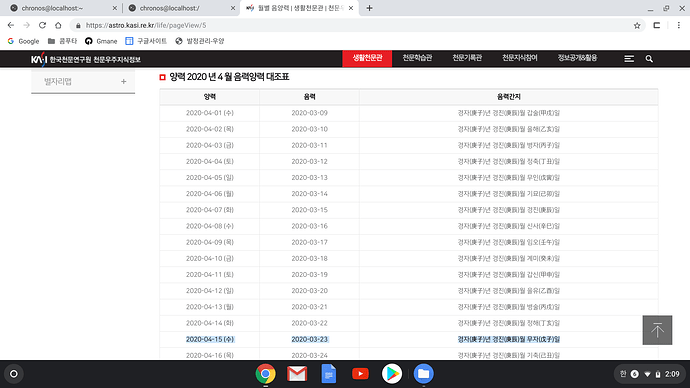690x388 pixels.
Task: Bookmark this page with the star icon
Action: point(637,26)
